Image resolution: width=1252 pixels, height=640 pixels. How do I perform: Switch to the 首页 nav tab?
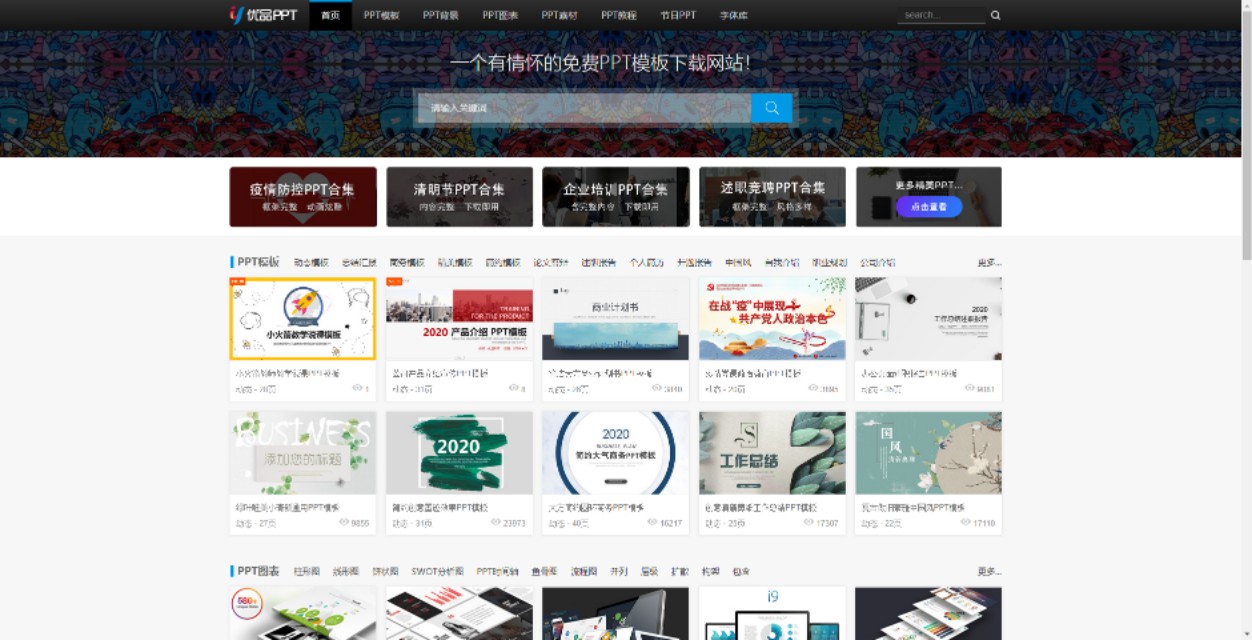pos(330,15)
